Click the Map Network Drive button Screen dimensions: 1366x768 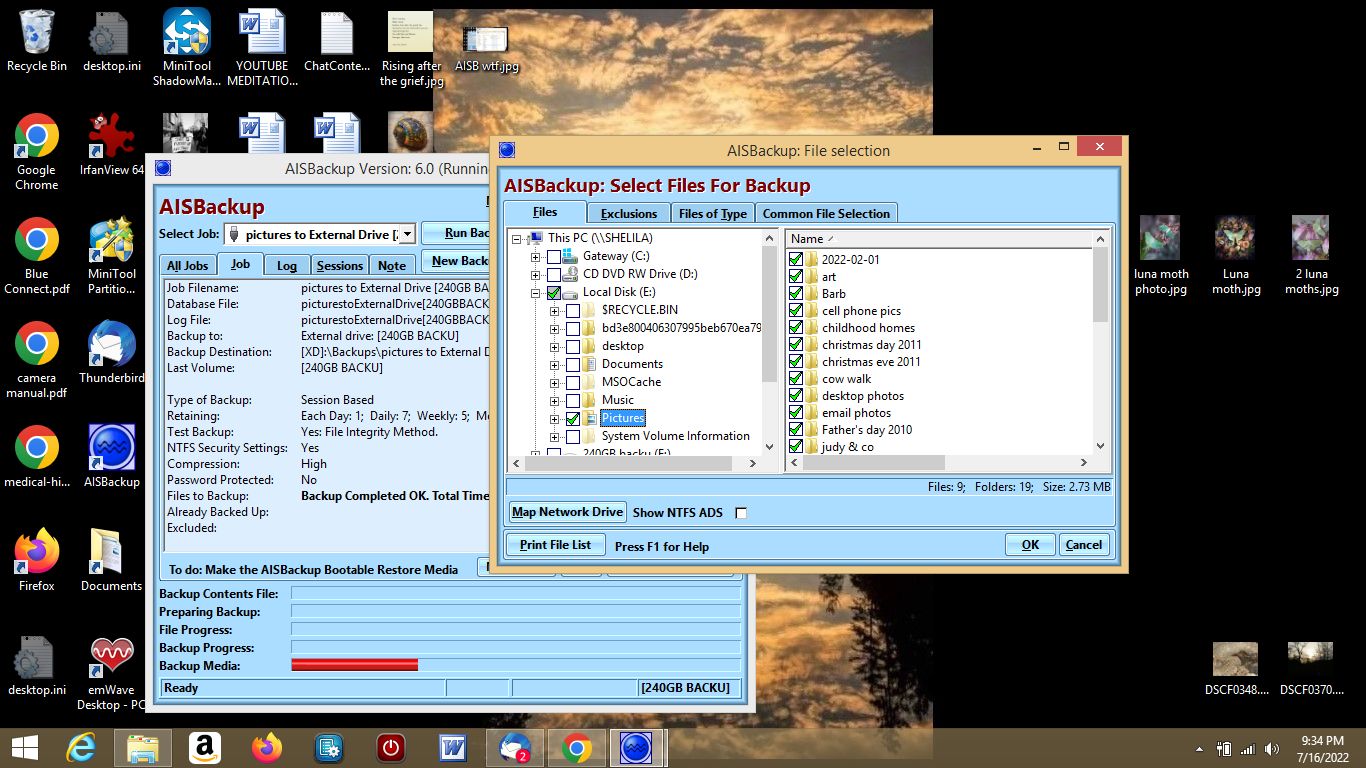tap(567, 512)
